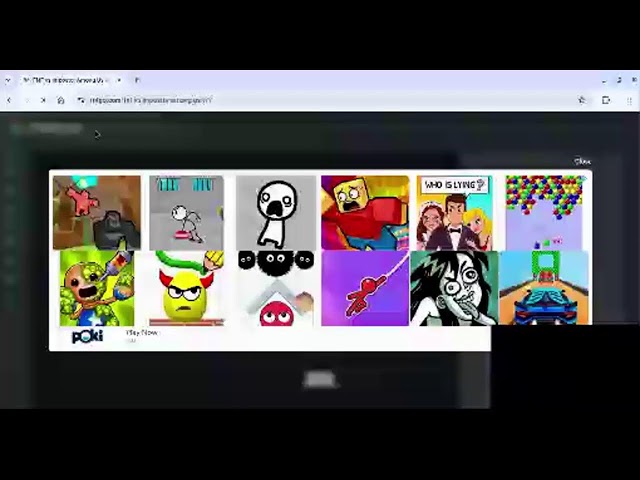The height and width of the screenshot is (480, 640).
Task: Click the Poki logo in the ad
Action: pos(87,337)
